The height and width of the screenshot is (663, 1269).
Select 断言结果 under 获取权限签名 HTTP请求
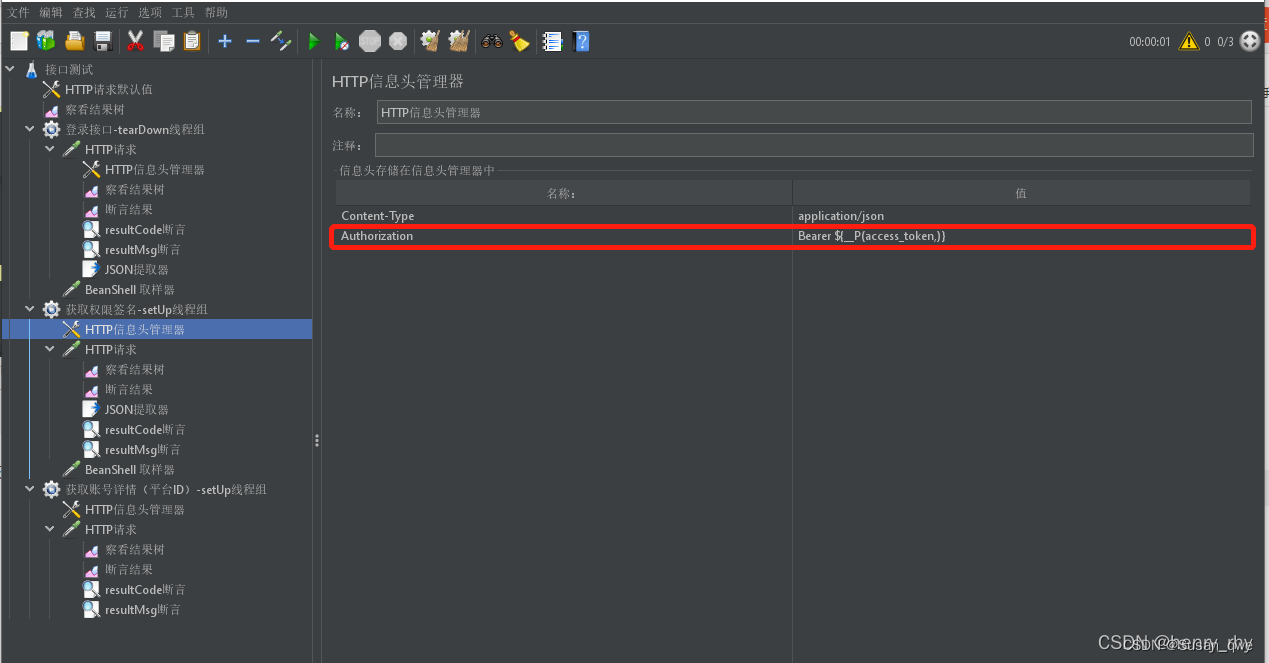129,389
